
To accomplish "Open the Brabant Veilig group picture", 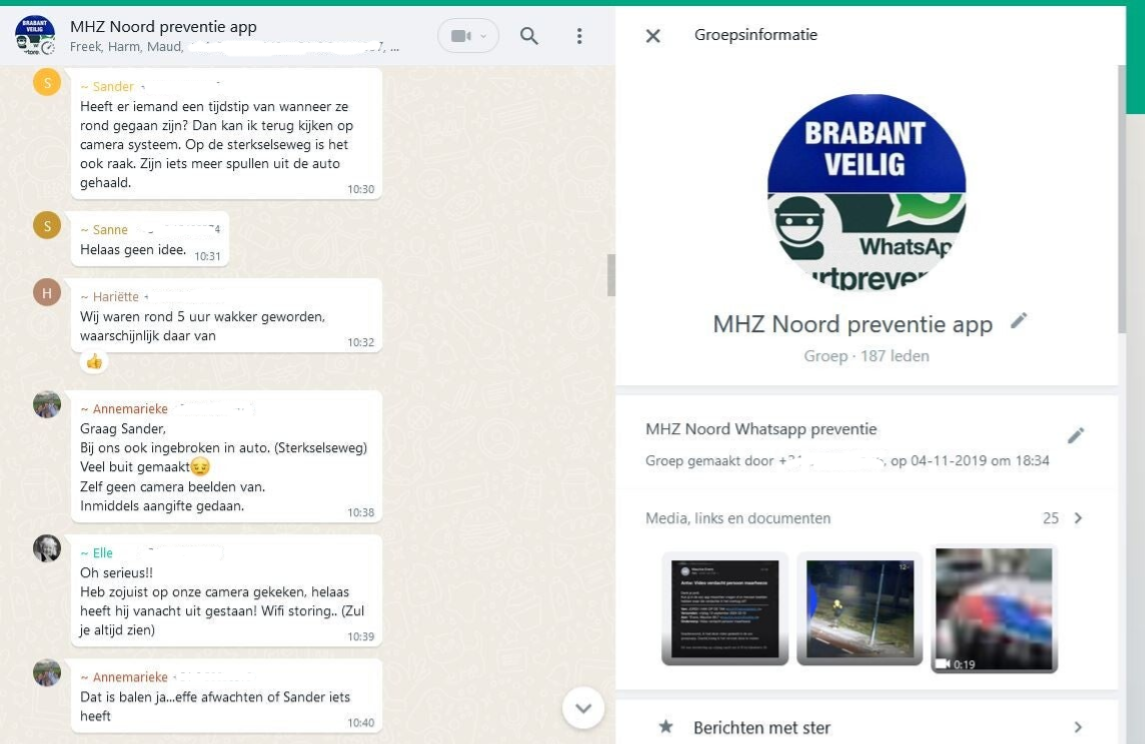I will pyautogui.click(x=866, y=192).
